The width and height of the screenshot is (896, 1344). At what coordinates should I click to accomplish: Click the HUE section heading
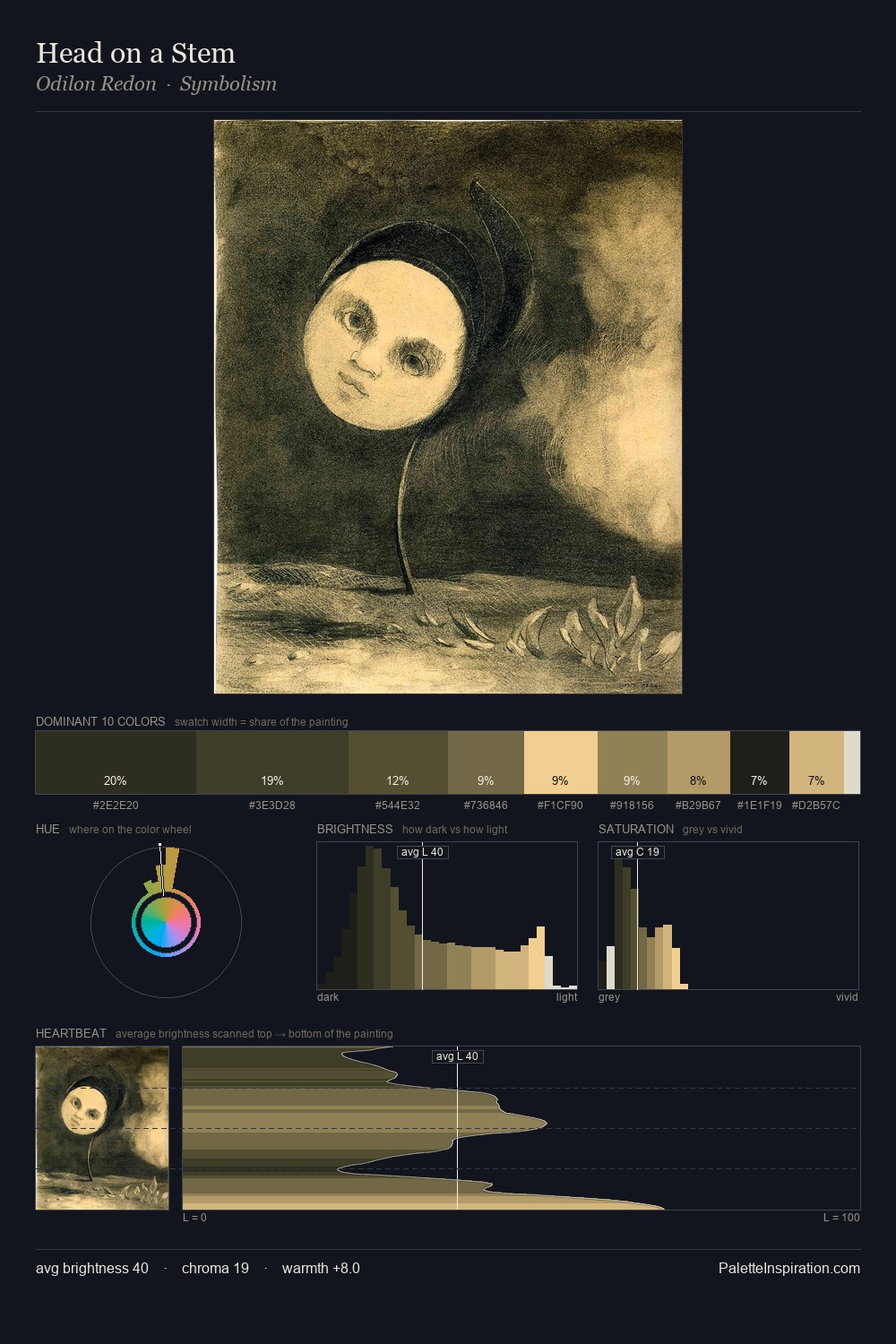click(x=47, y=829)
